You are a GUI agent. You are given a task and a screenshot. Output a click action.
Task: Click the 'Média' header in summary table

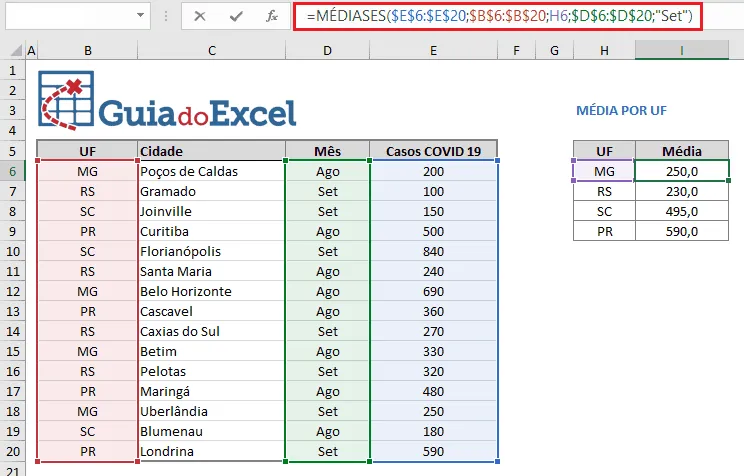coord(682,151)
